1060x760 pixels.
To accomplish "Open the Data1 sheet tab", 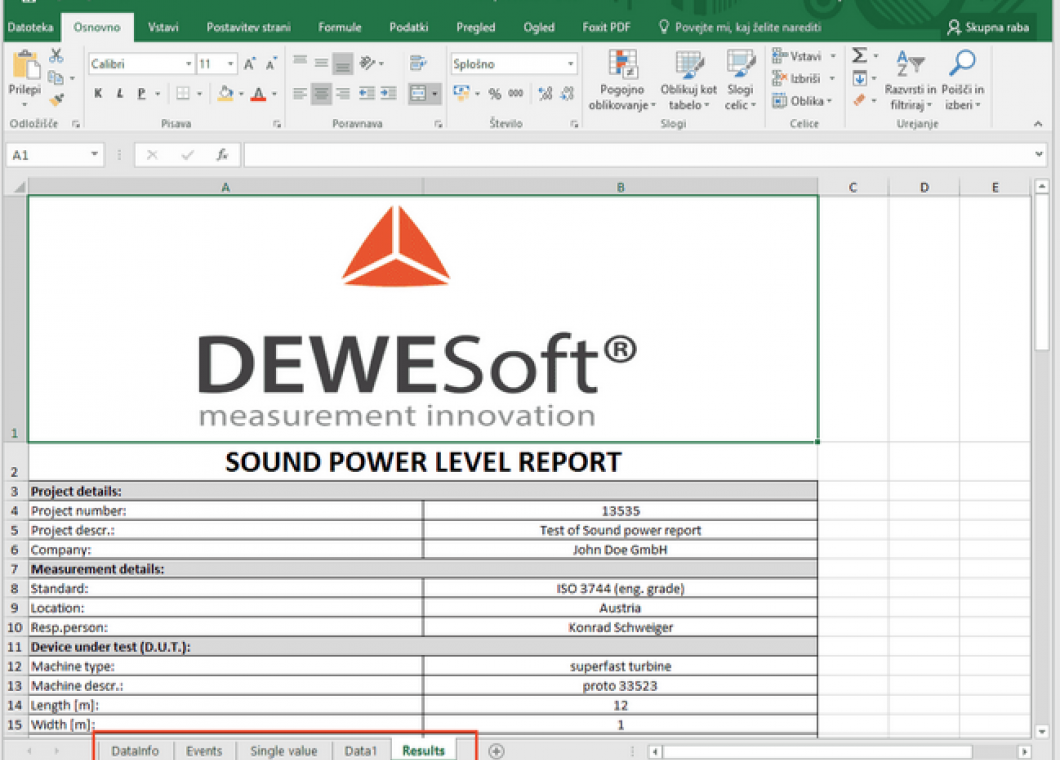I will tap(360, 751).
